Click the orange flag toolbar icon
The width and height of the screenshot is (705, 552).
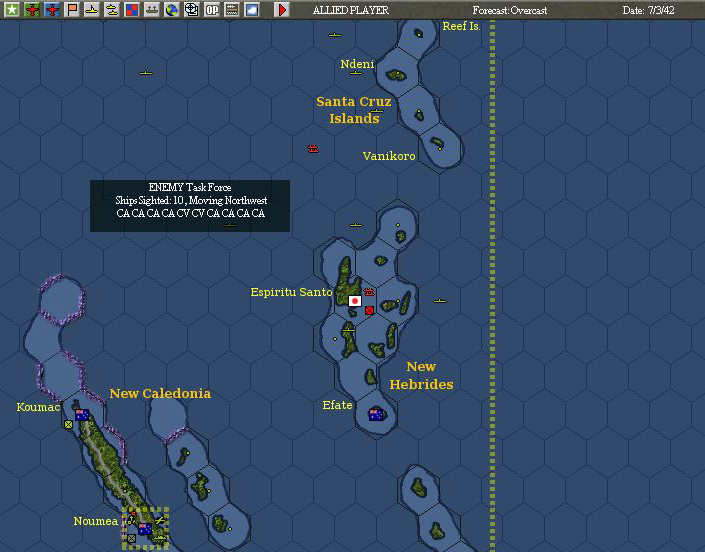72,9
